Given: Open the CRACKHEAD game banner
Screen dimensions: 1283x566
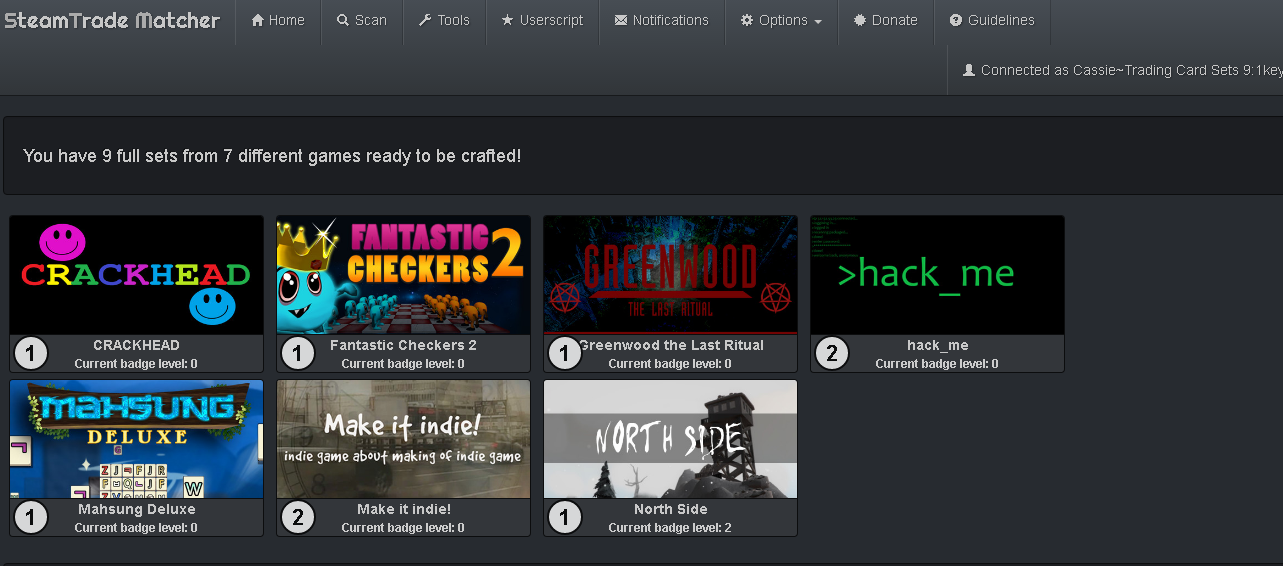Looking at the screenshot, I should click(137, 275).
